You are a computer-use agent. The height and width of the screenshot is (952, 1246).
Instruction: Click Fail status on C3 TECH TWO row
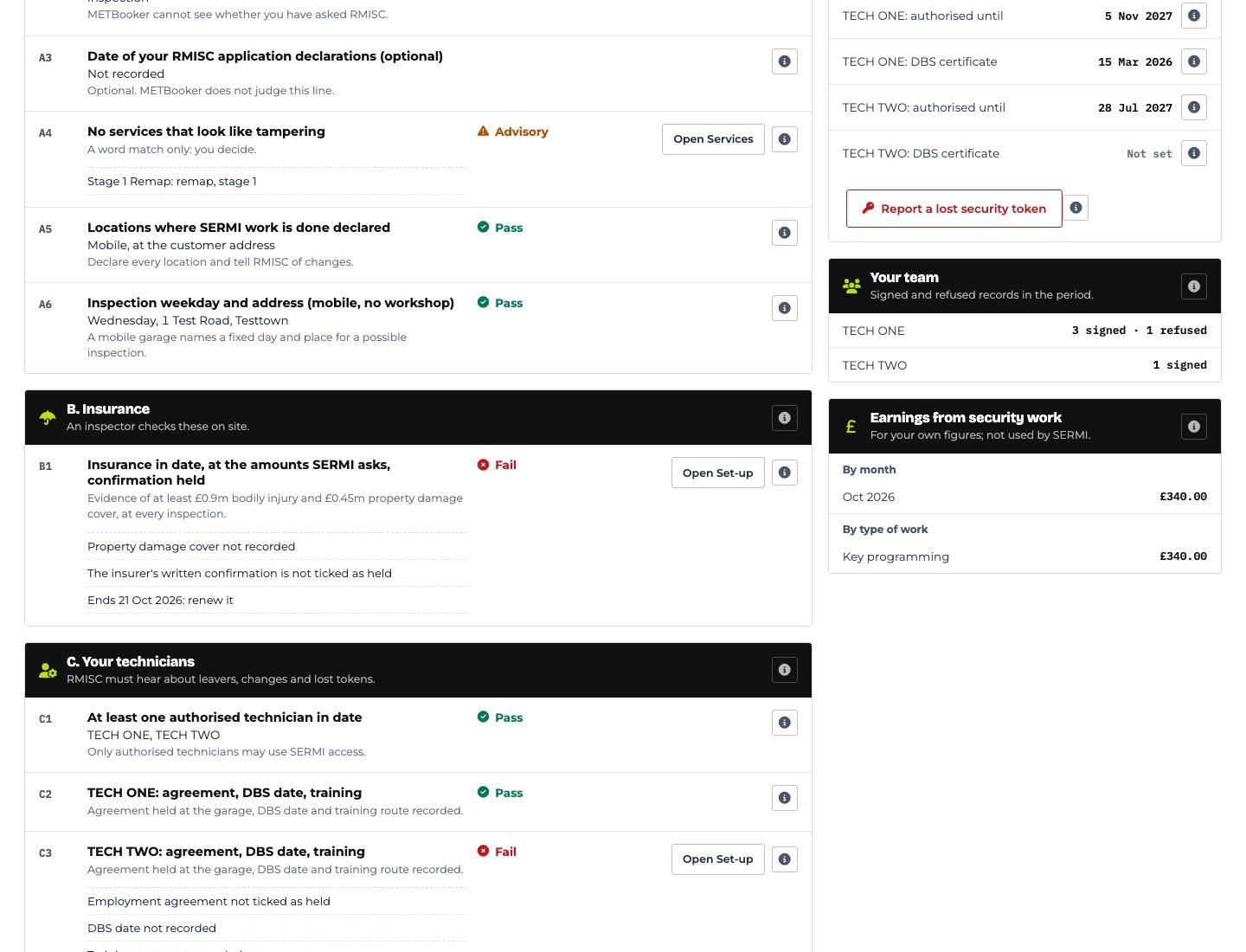point(498,852)
